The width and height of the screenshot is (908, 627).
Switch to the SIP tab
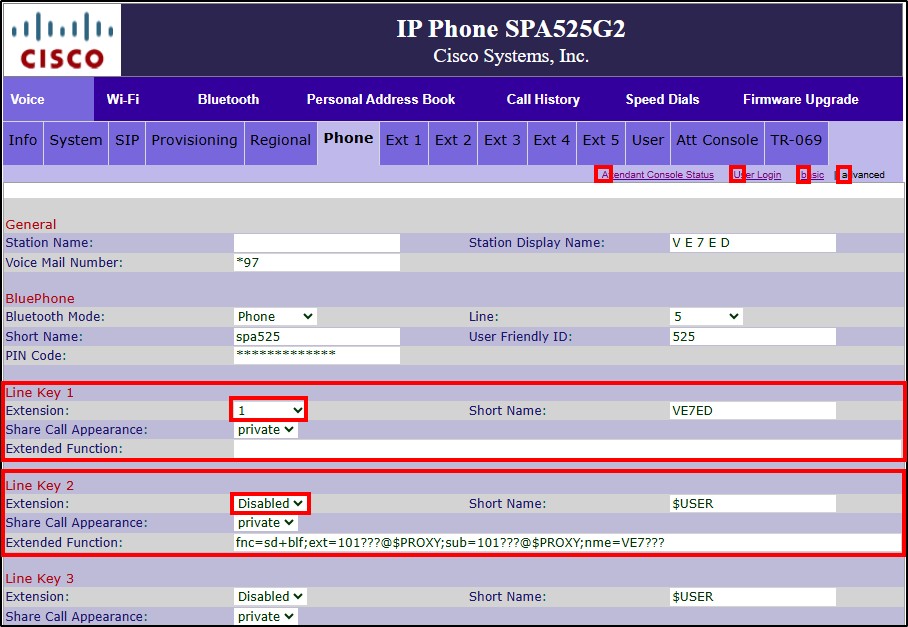(x=127, y=141)
